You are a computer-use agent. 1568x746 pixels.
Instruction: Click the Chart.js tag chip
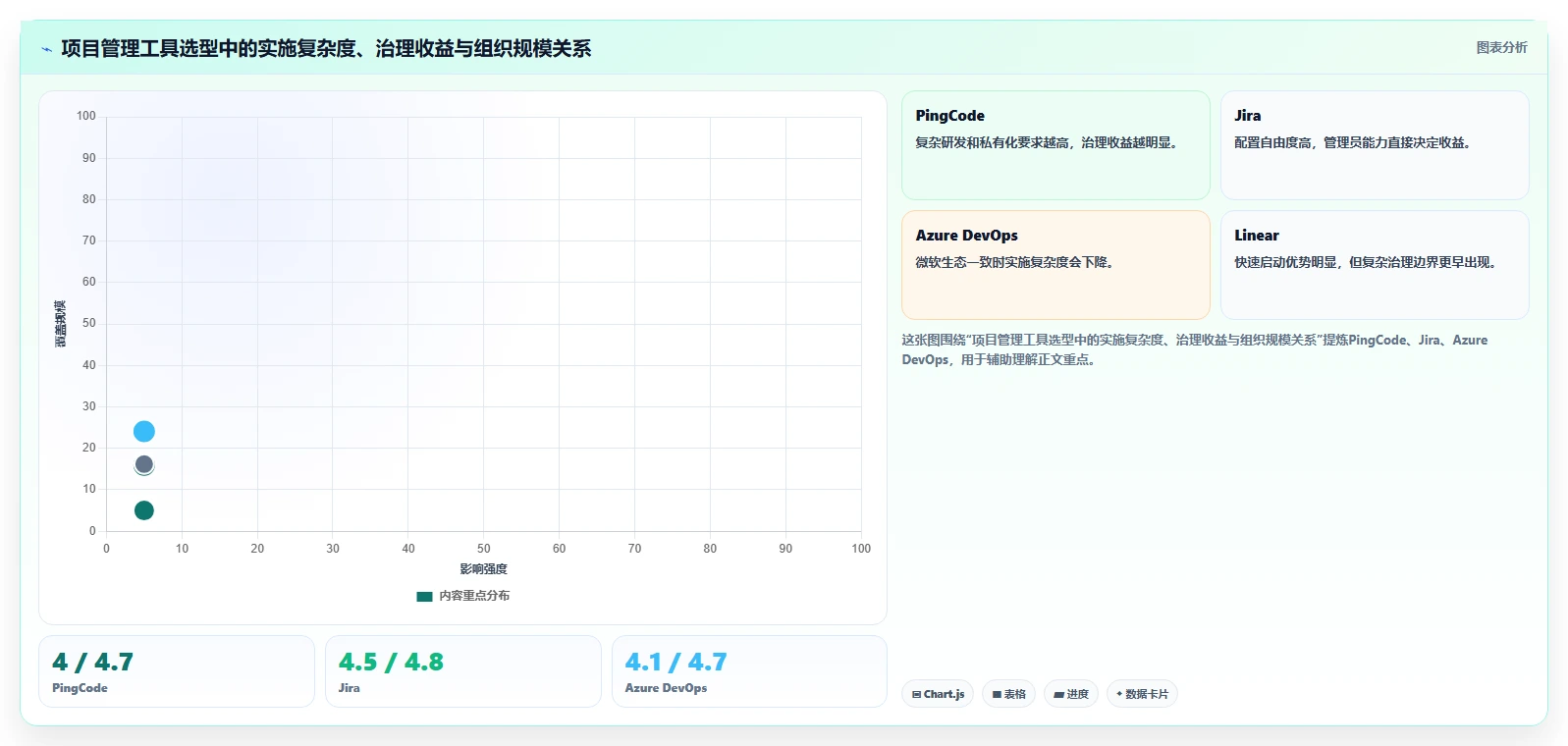[938, 694]
